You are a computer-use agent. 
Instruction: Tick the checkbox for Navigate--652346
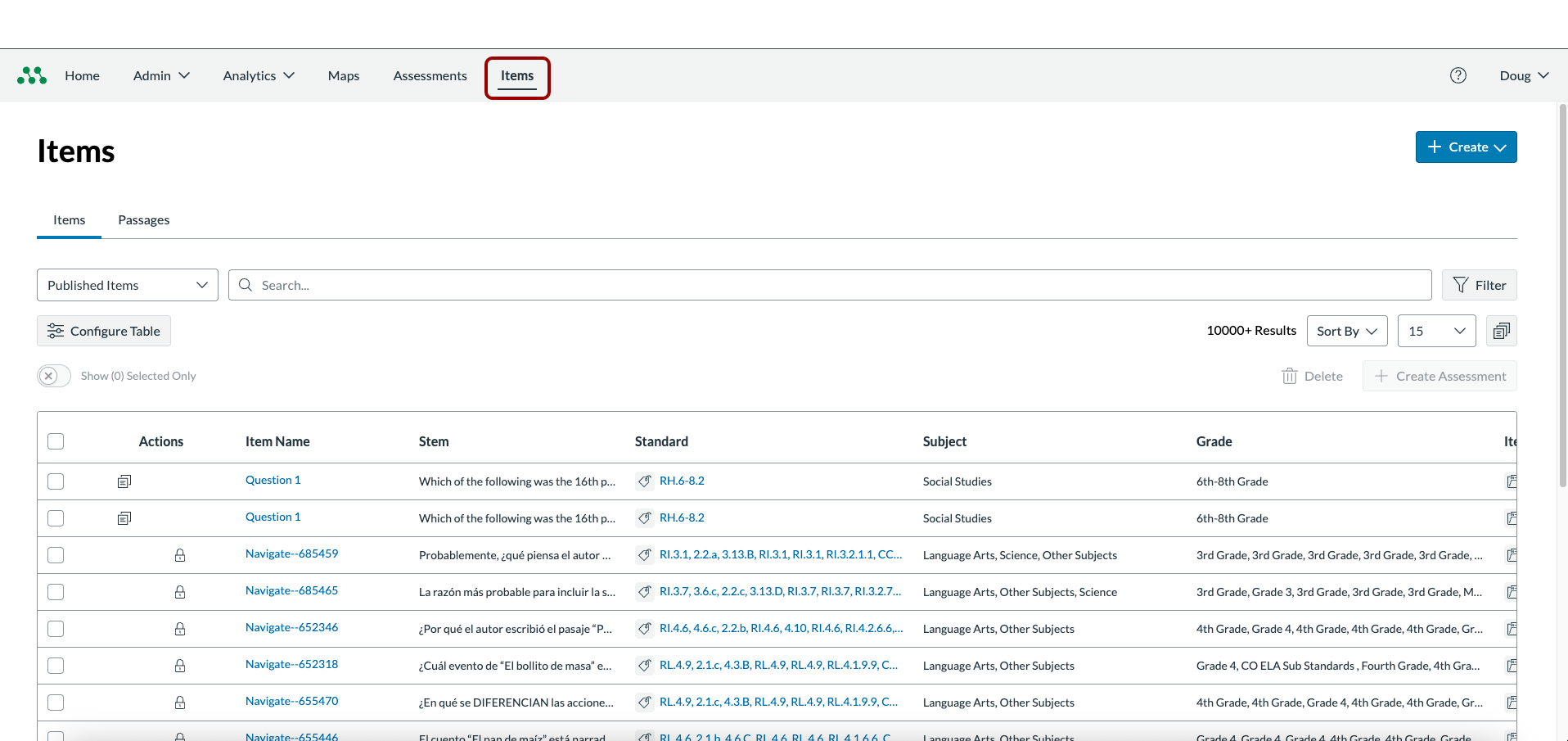(56, 629)
